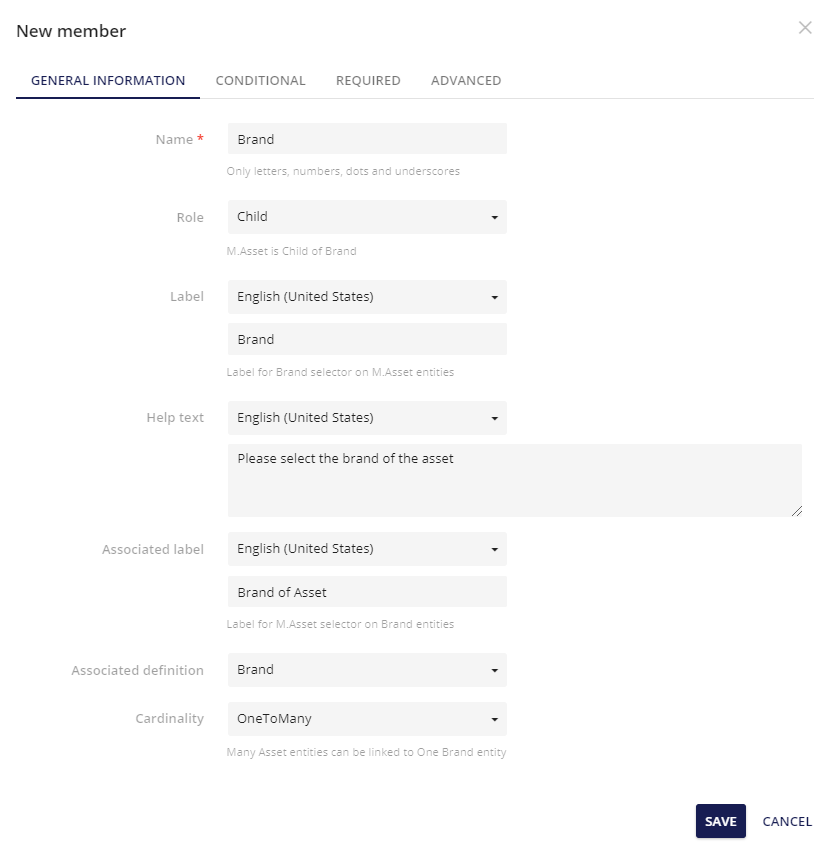Cancel creating the new member
Viewport: 829px width, 847px height.
tap(787, 821)
